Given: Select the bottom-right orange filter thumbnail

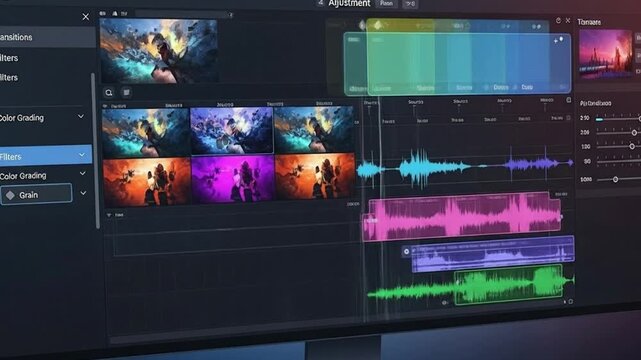Looking at the screenshot, I should coord(315,176).
